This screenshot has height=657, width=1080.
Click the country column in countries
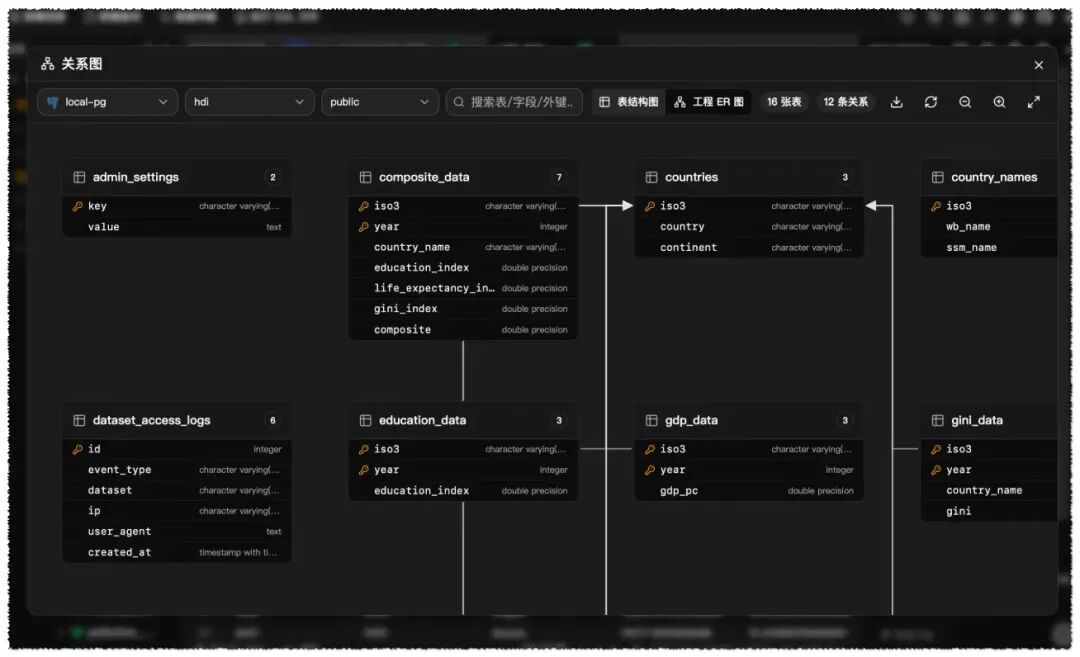pyautogui.click(x=749, y=227)
